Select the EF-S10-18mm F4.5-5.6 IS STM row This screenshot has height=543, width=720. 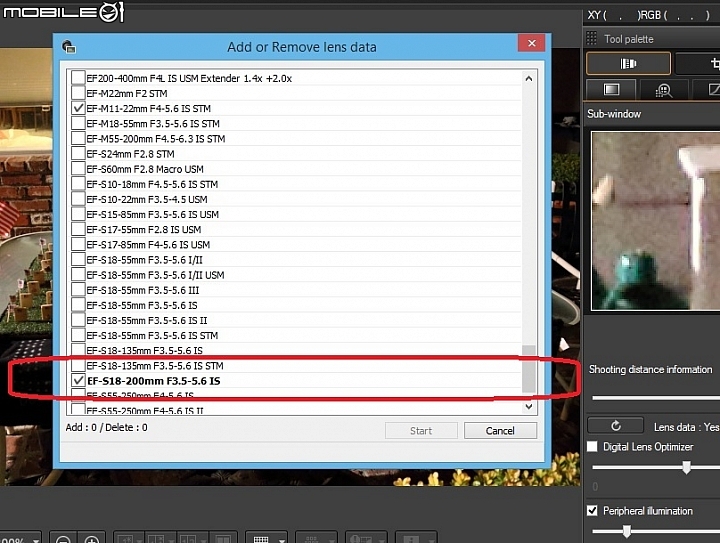(x=296, y=184)
